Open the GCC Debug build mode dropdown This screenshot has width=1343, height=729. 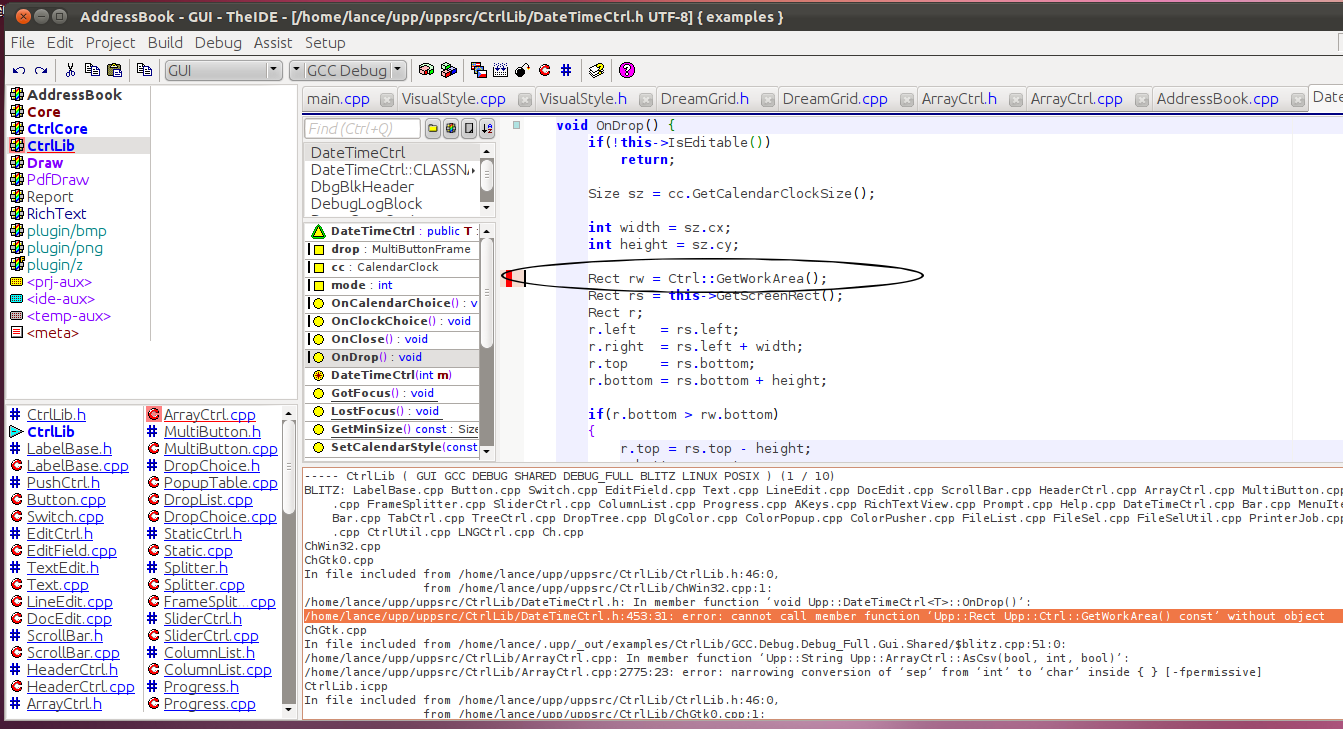point(399,70)
